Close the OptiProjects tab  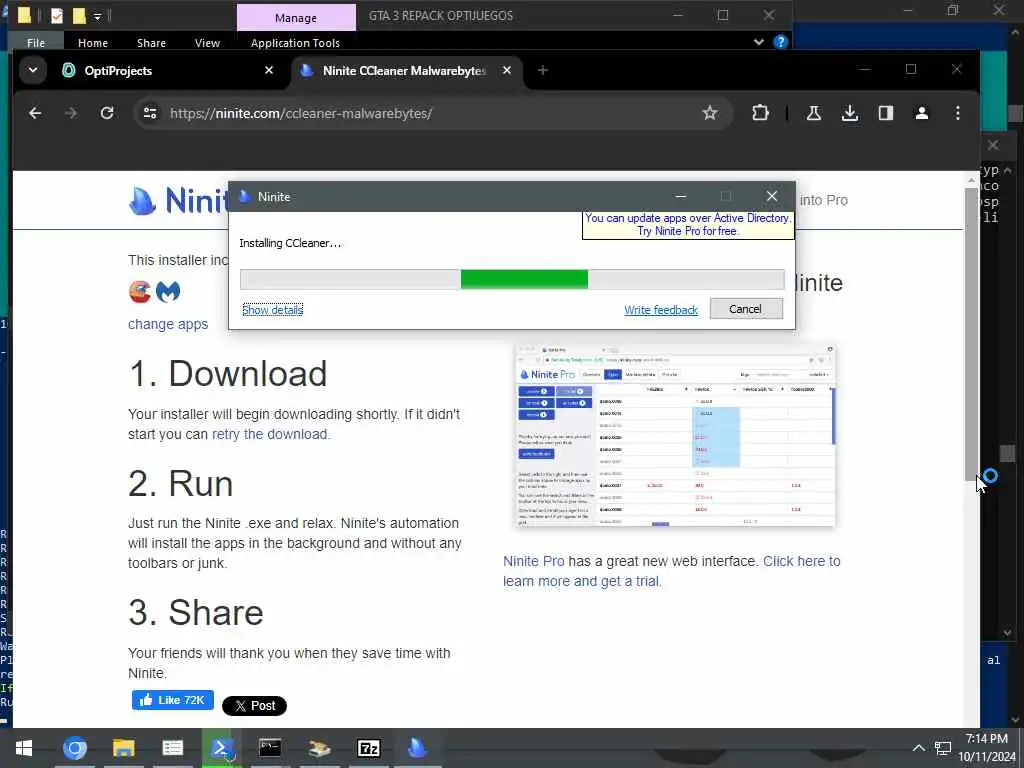[268, 70]
